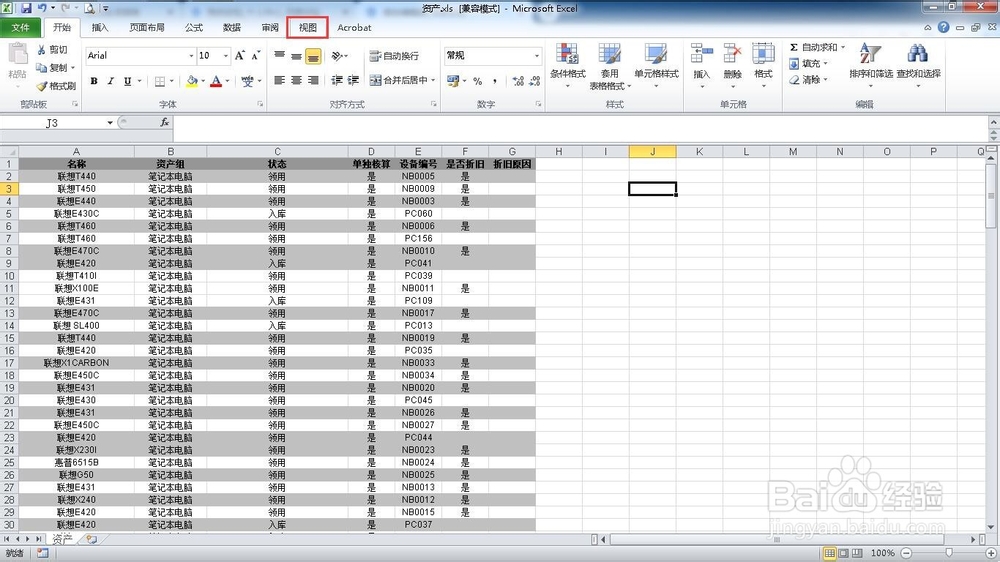
Task: Click the insert function fx button
Action: coord(165,122)
